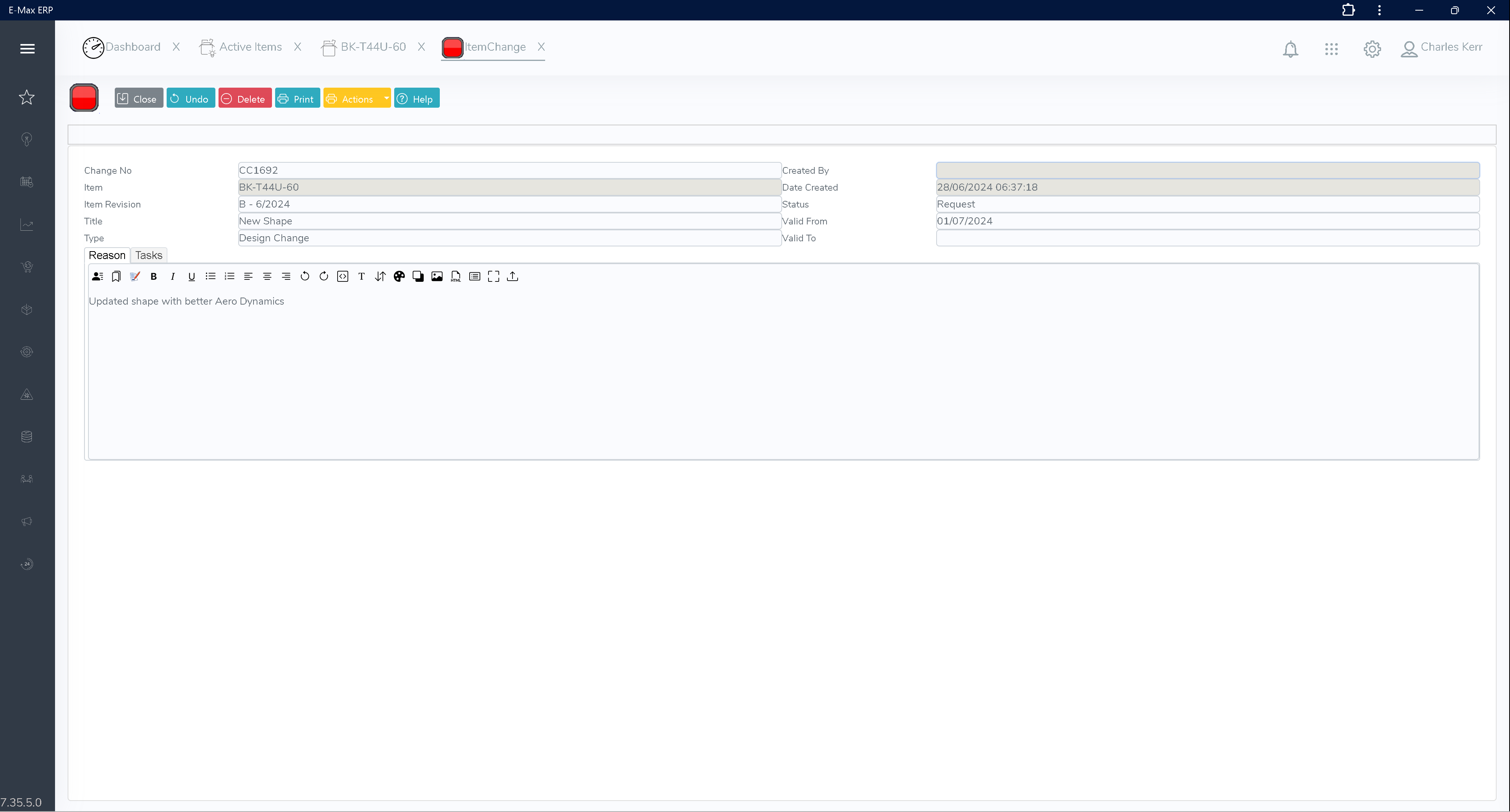Toggle underline formatting in Reason editor
Viewport: 1510px width, 812px height.
(x=192, y=277)
